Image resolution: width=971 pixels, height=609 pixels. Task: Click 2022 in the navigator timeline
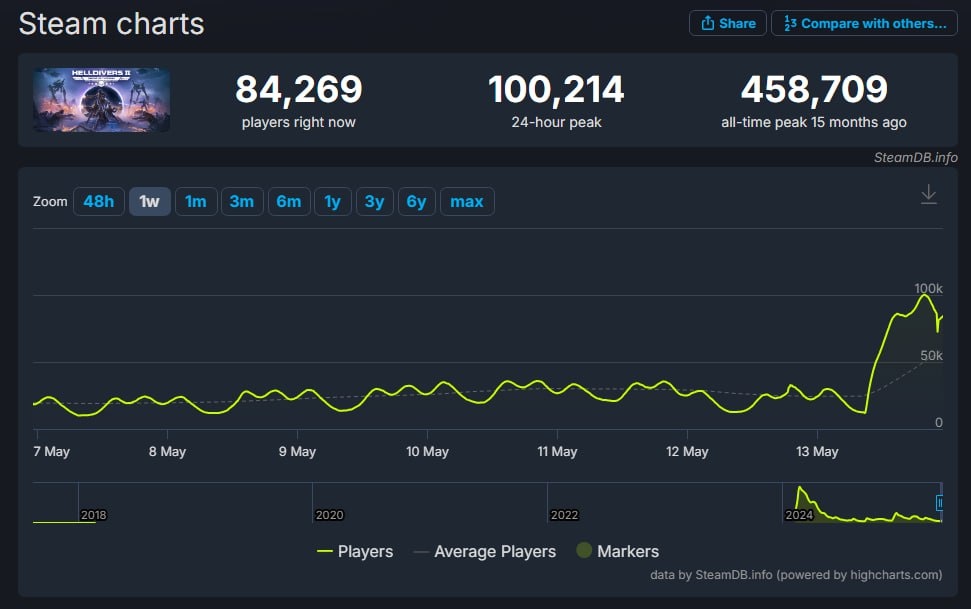(564, 515)
